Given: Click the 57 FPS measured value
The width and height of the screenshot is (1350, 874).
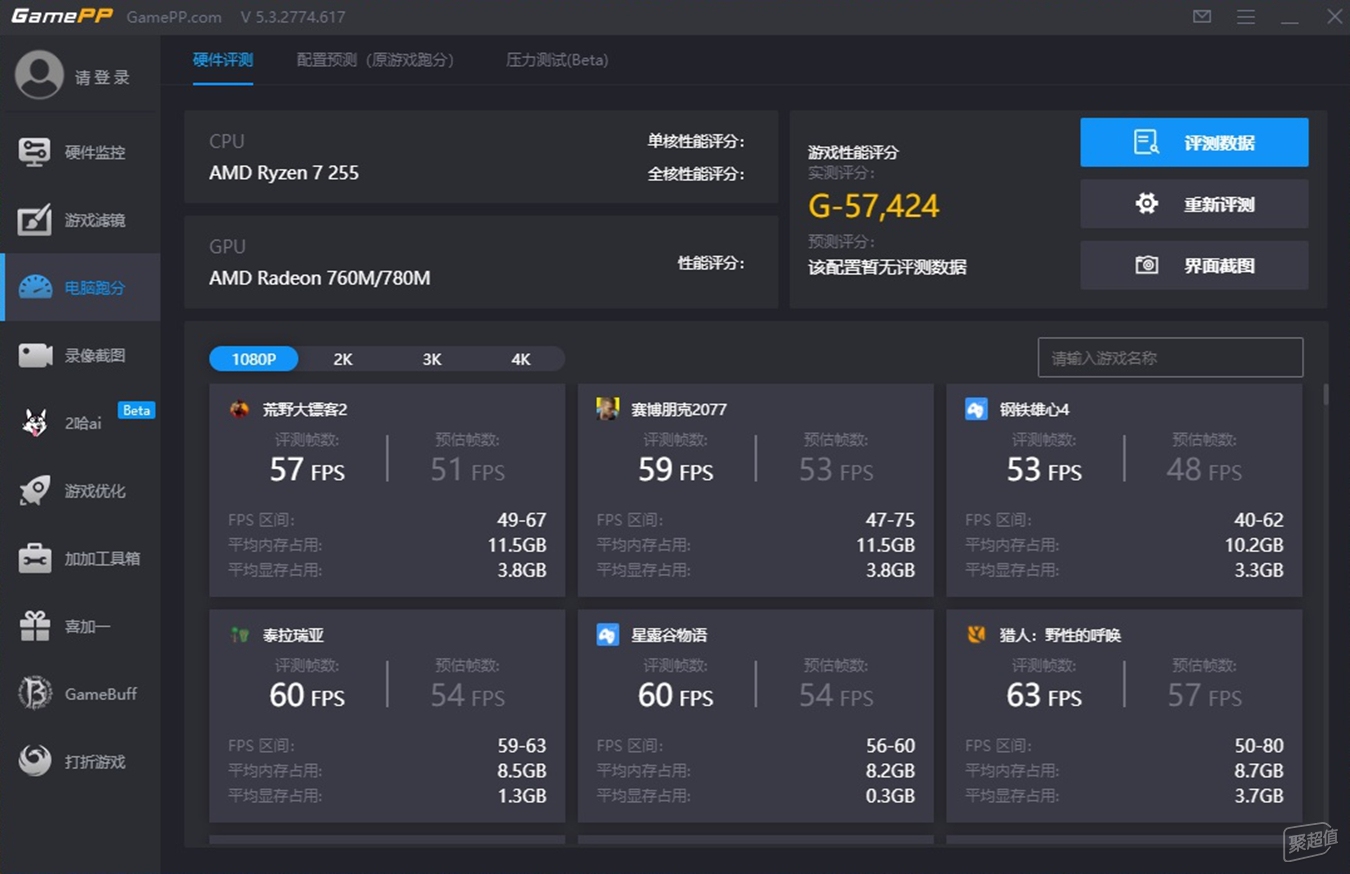Looking at the screenshot, I should [307, 469].
